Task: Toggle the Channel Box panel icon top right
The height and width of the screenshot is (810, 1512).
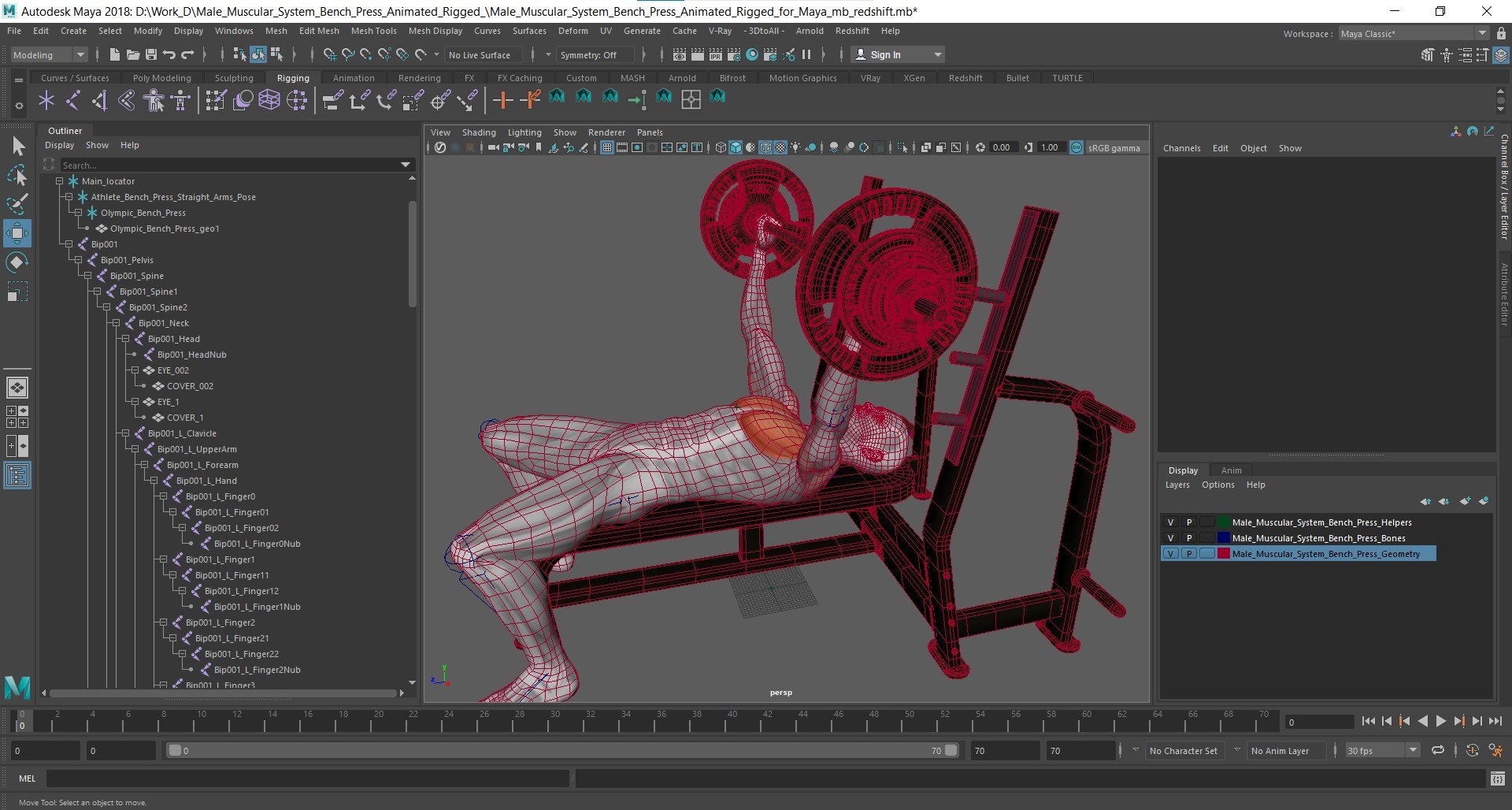Action: point(1502,55)
